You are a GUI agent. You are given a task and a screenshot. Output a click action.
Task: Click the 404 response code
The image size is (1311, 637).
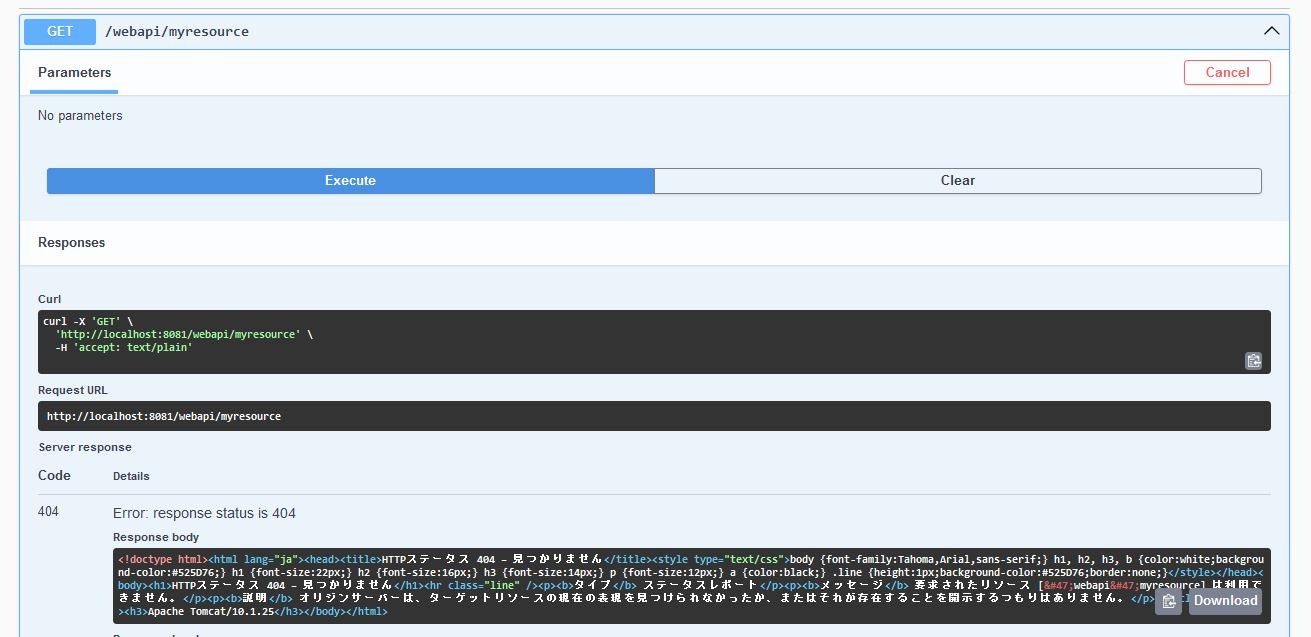tap(48, 512)
